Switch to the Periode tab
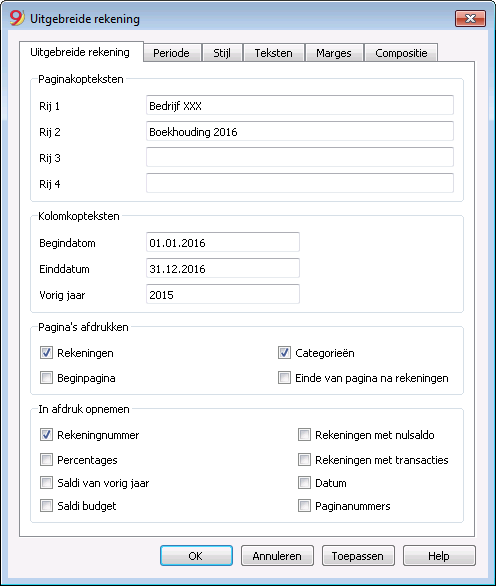 click(x=171, y=53)
